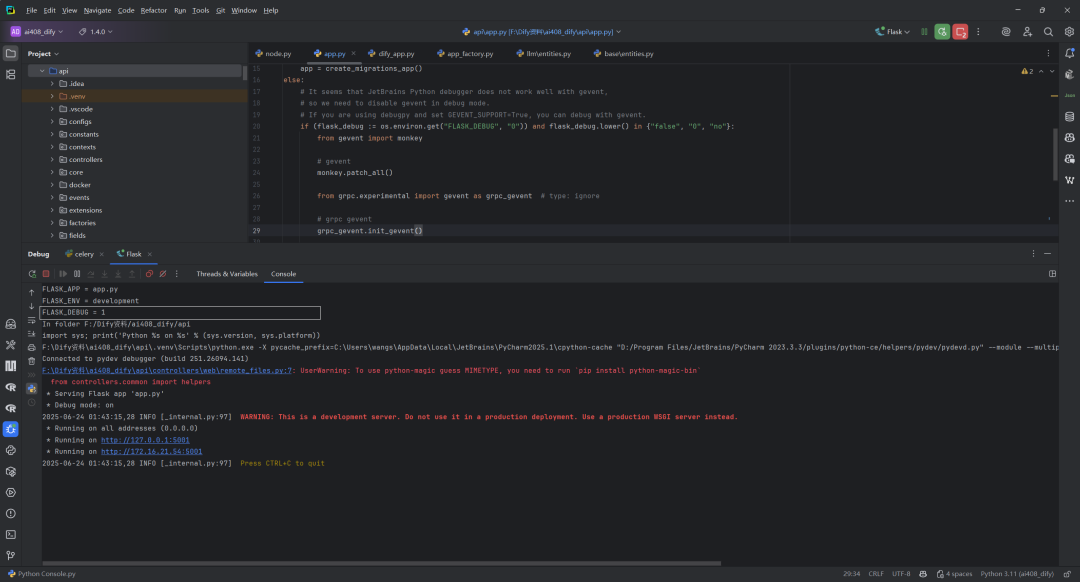This screenshot has height=582, width=1080.
Task: Open the ai408_dify project dropdown
Action: pyautogui.click(x=37, y=32)
